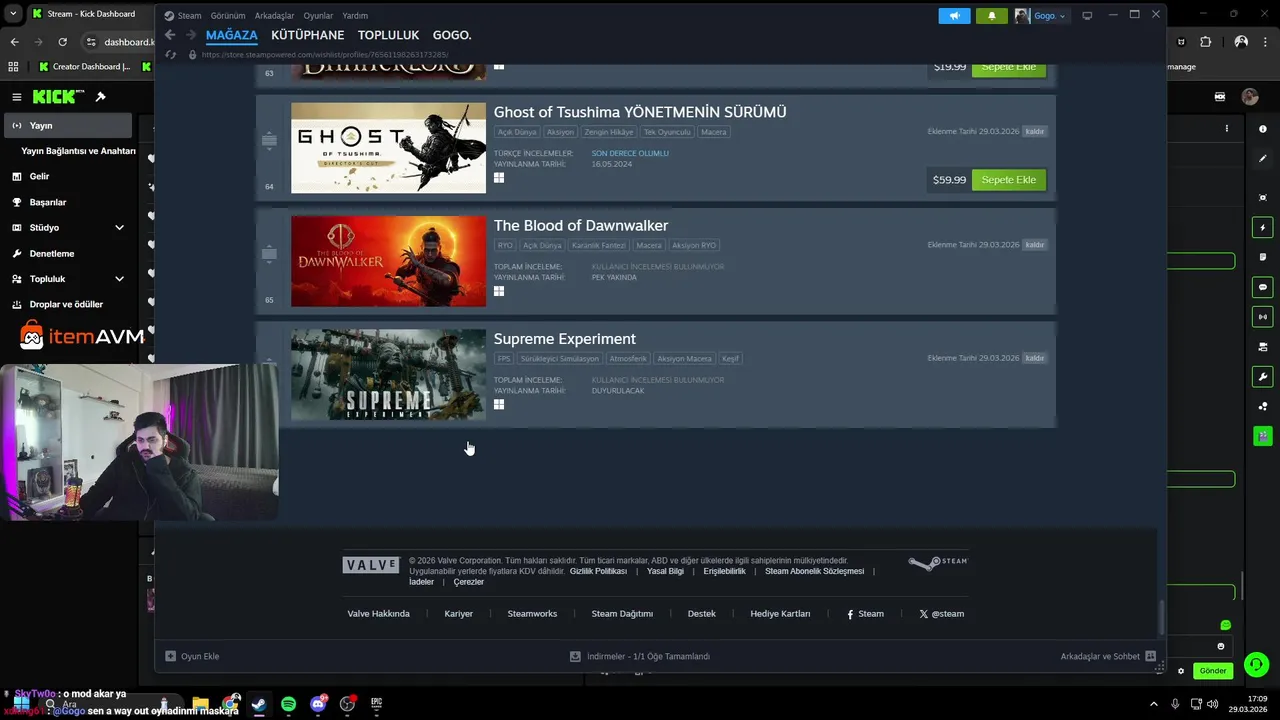Click the pin icon beside Kick logo
This screenshot has height=720, width=1280.
click(100, 97)
